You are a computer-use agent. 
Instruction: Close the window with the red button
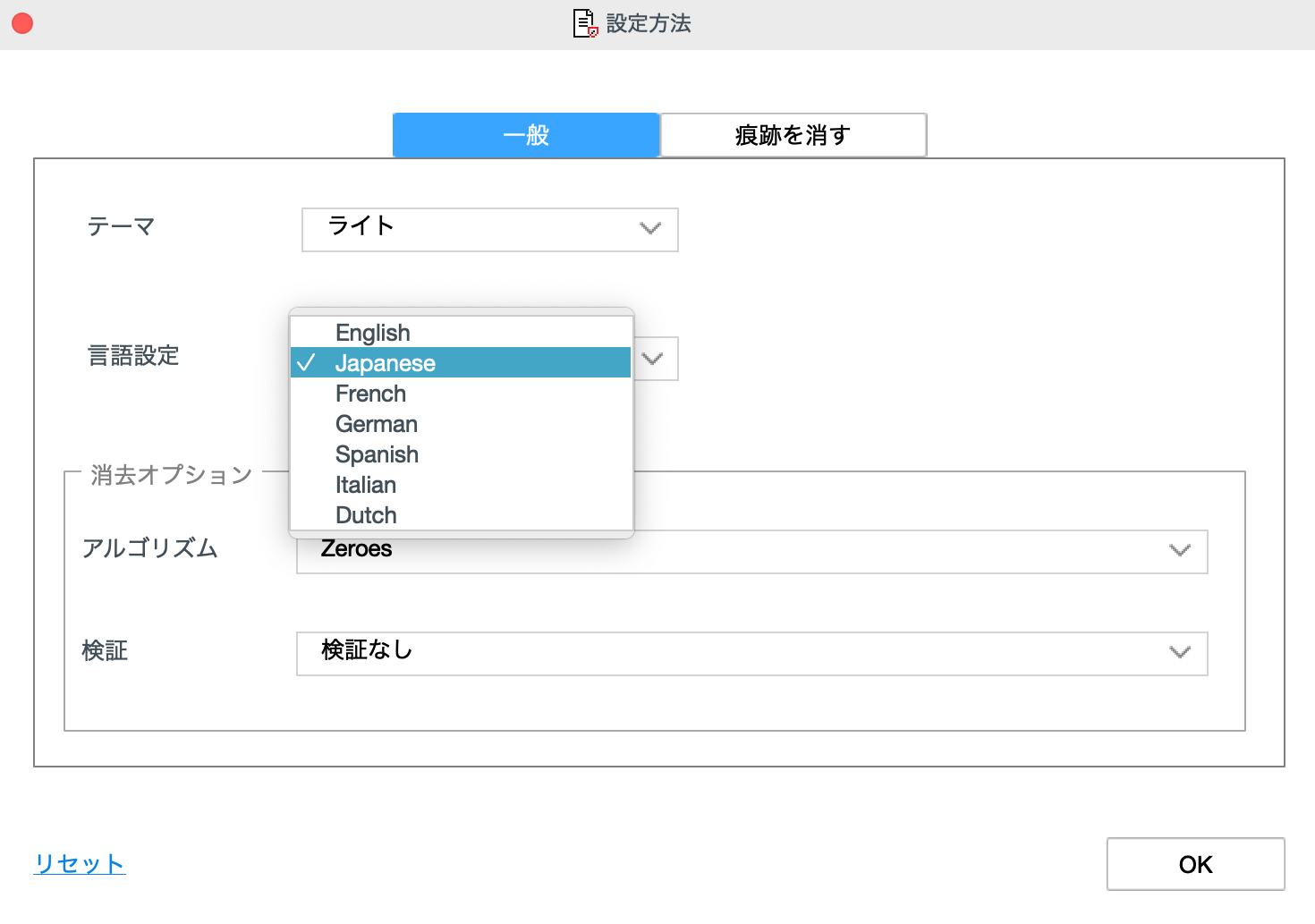coord(22,23)
